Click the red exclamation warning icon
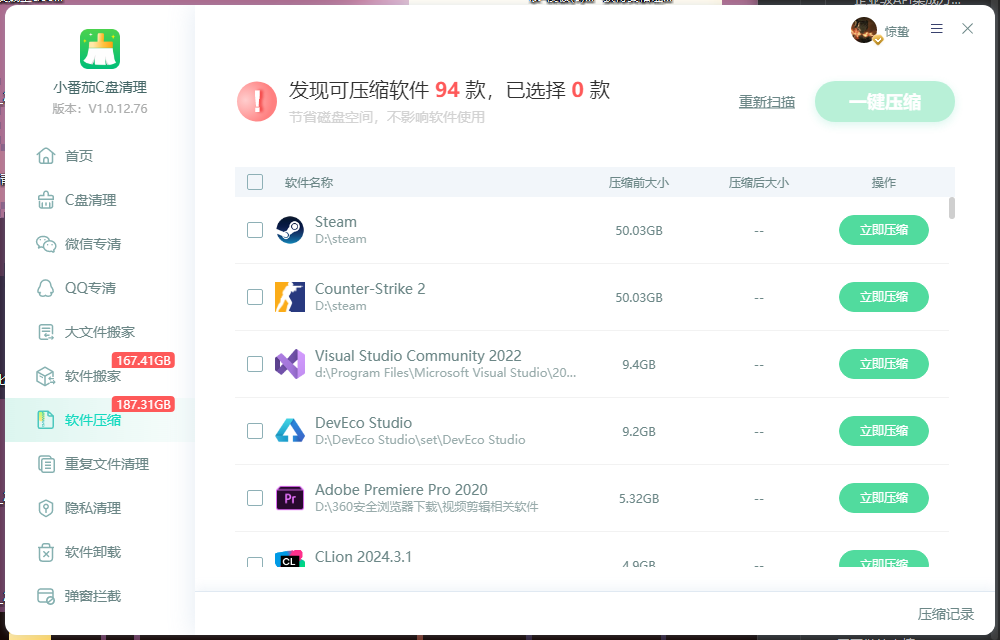 (257, 101)
